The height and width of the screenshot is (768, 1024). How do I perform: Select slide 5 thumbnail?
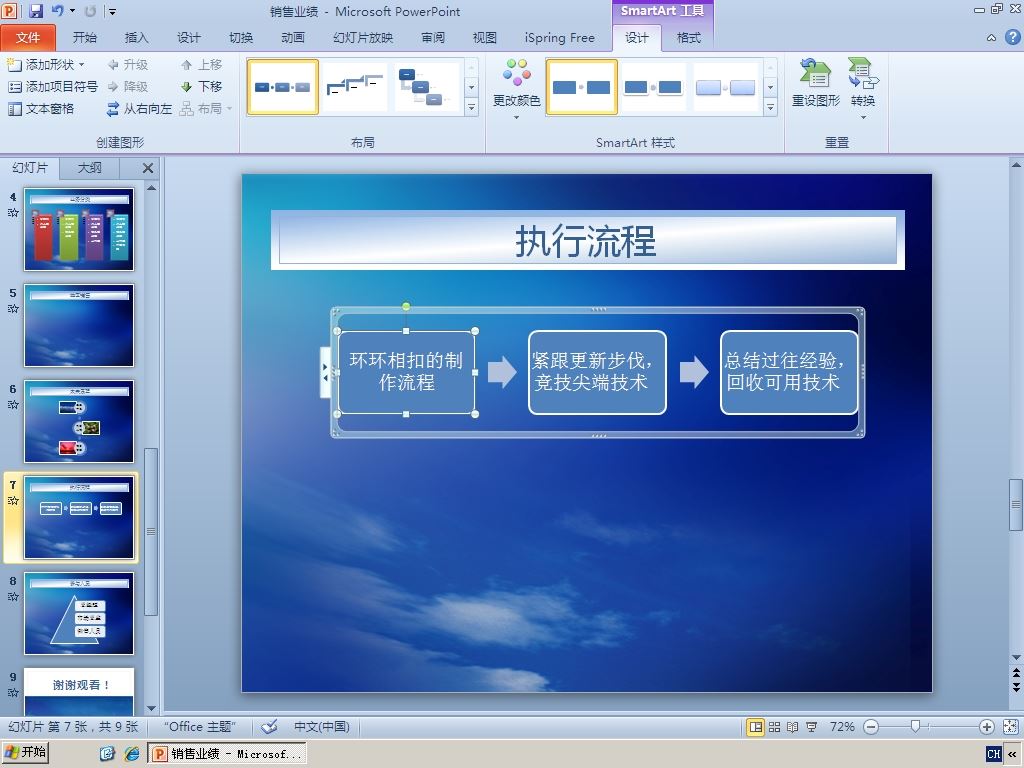click(79, 325)
